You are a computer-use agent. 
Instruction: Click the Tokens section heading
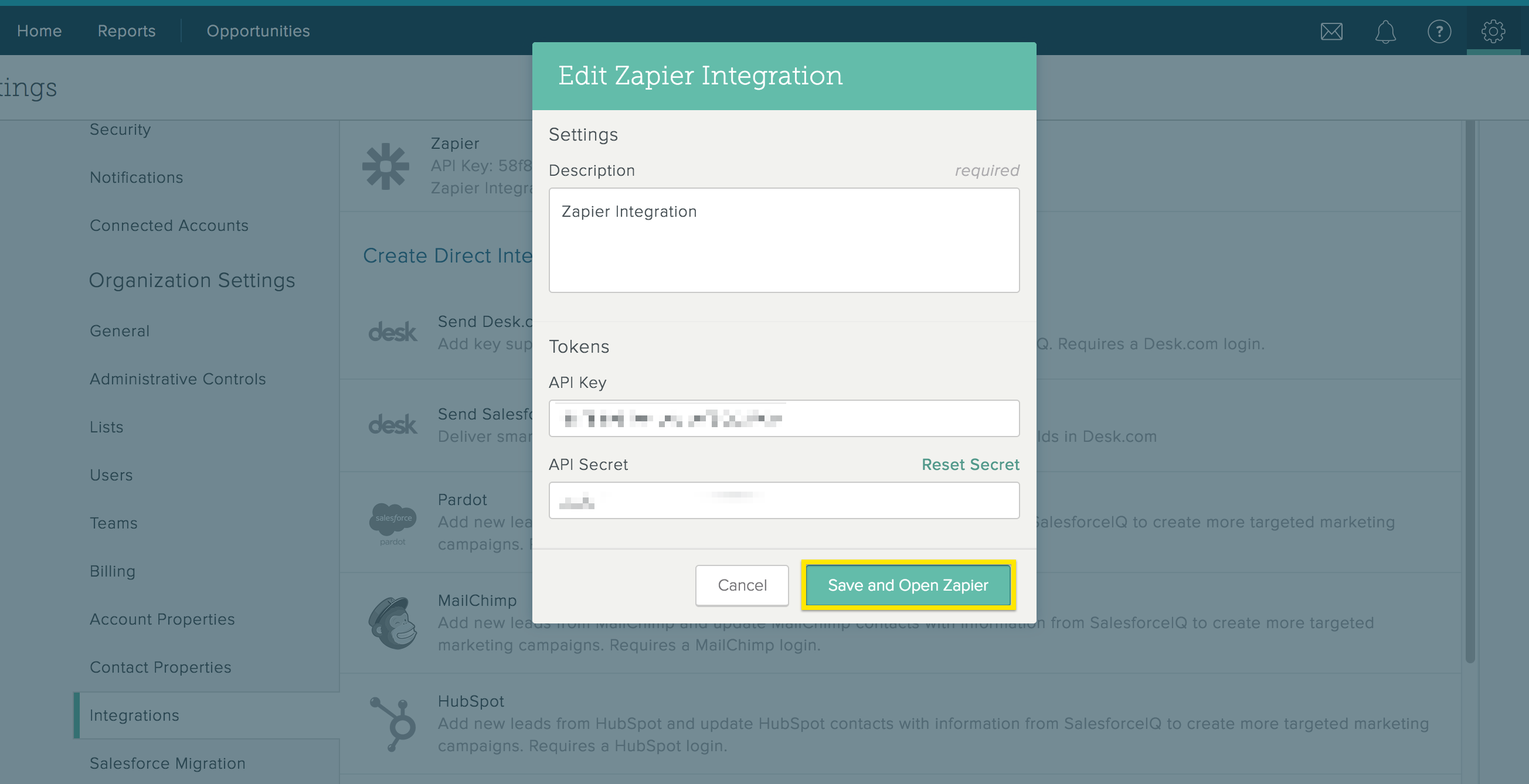pos(579,346)
